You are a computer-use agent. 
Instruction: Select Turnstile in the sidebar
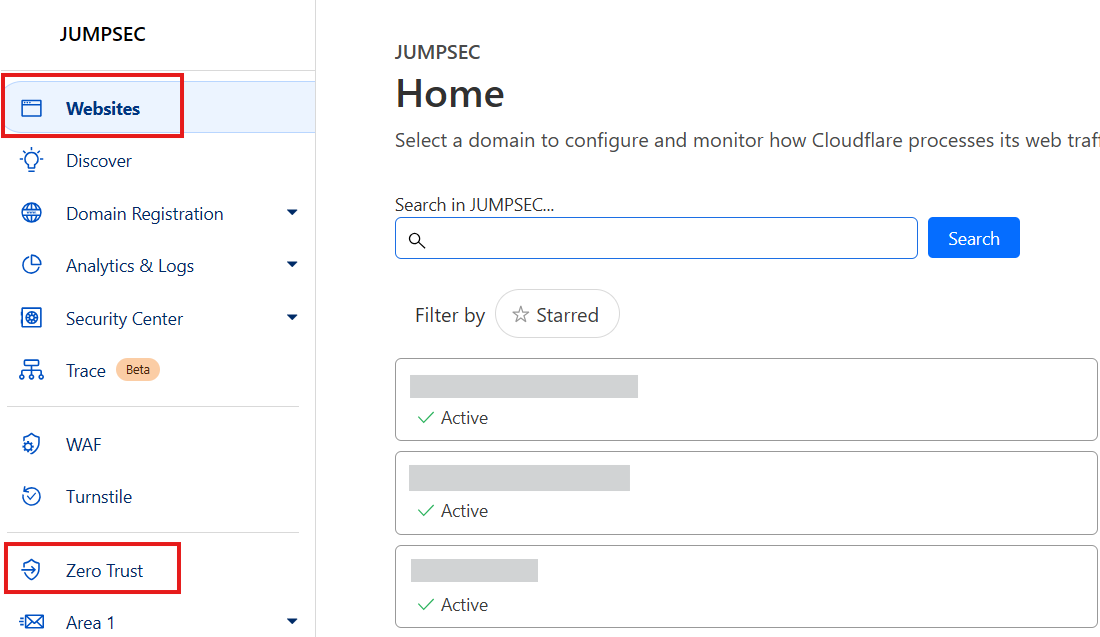[x=99, y=497]
